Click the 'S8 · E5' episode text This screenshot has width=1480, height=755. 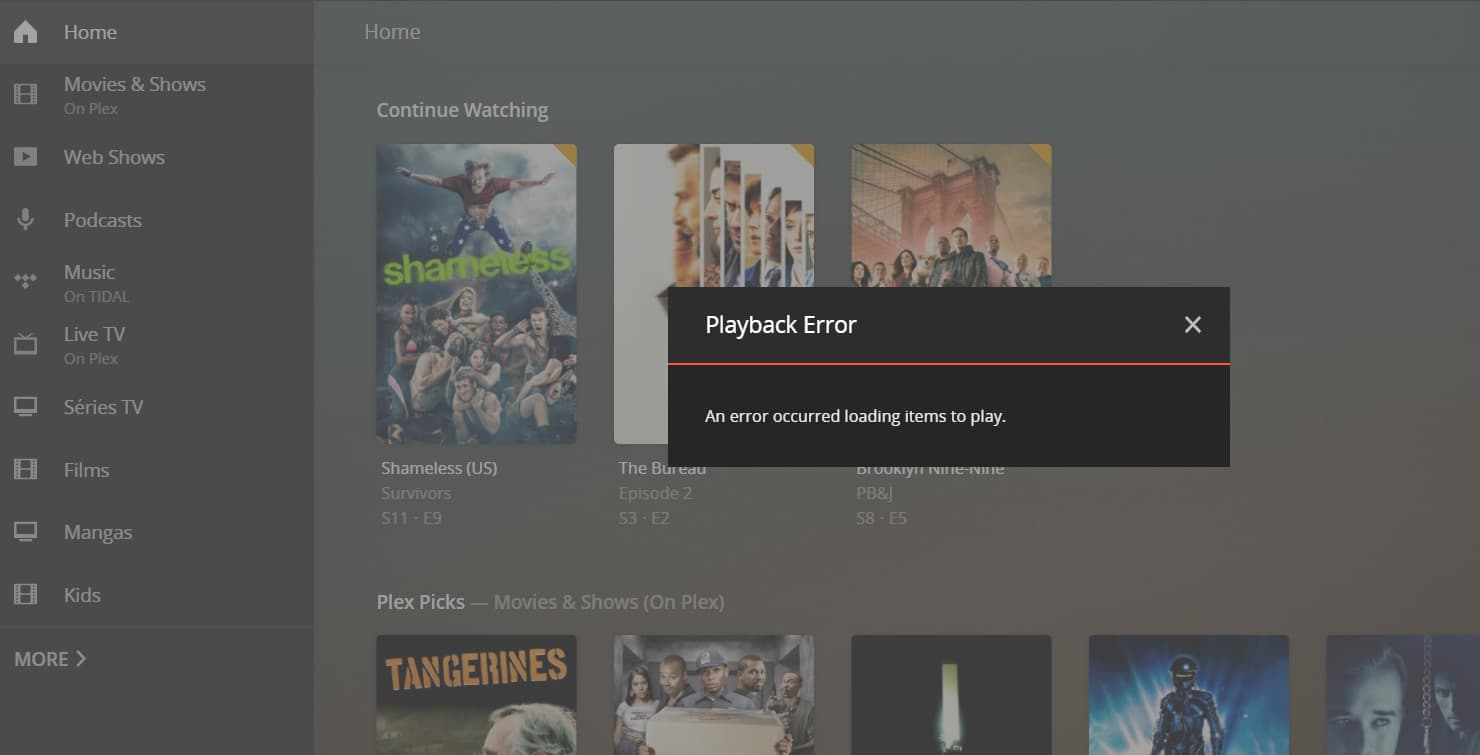click(881, 518)
